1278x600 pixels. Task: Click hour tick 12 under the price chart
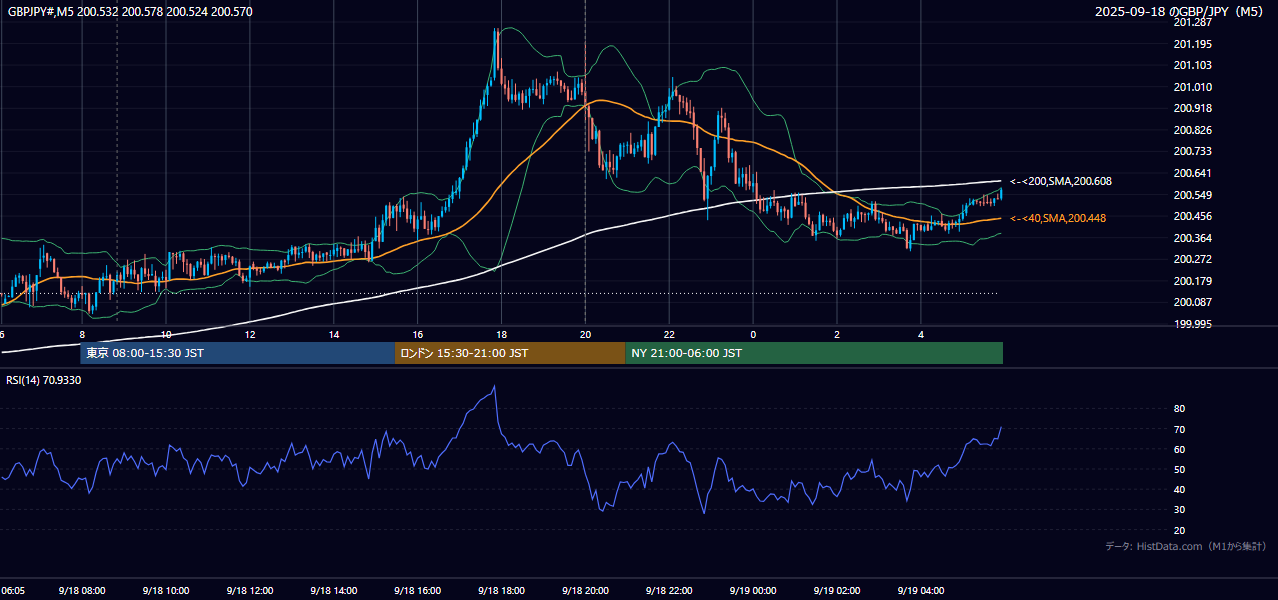pos(249,335)
